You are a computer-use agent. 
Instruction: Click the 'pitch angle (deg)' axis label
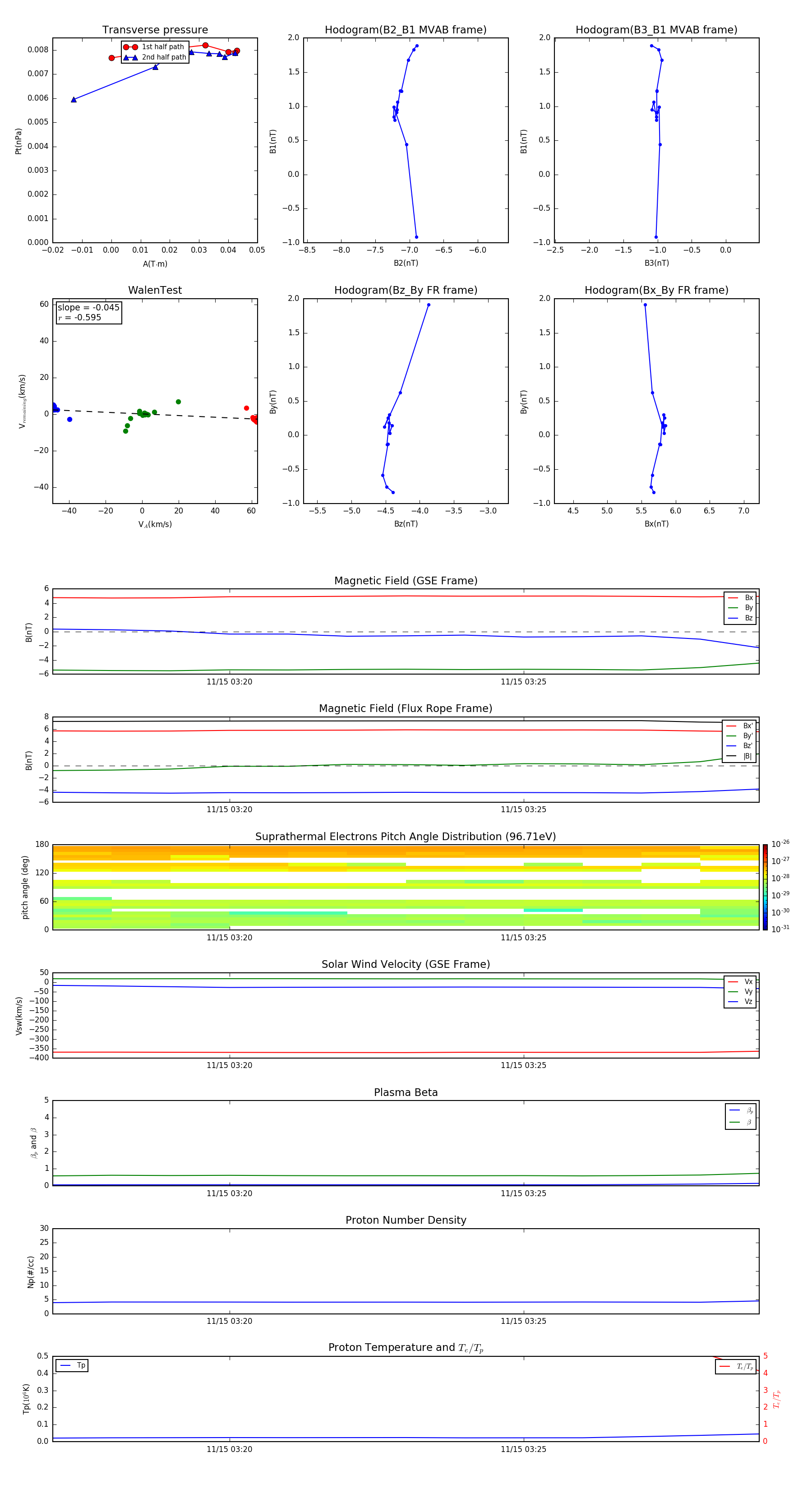coord(25,887)
